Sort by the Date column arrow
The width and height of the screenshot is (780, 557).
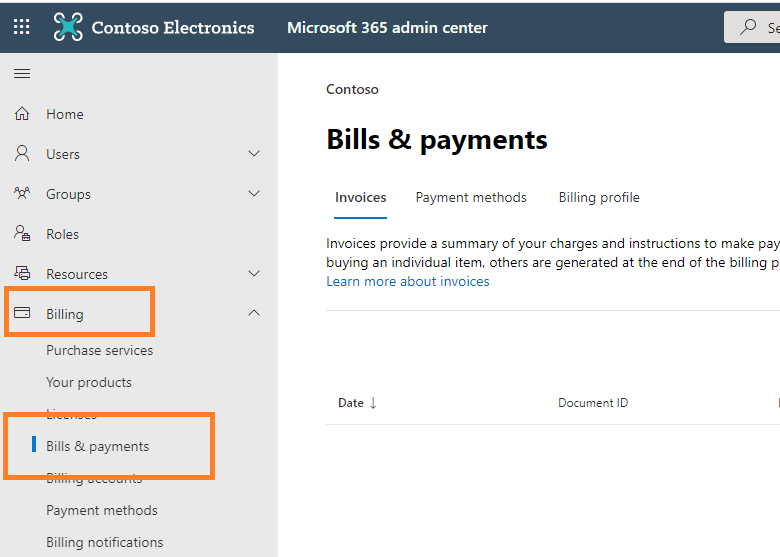(x=373, y=403)
